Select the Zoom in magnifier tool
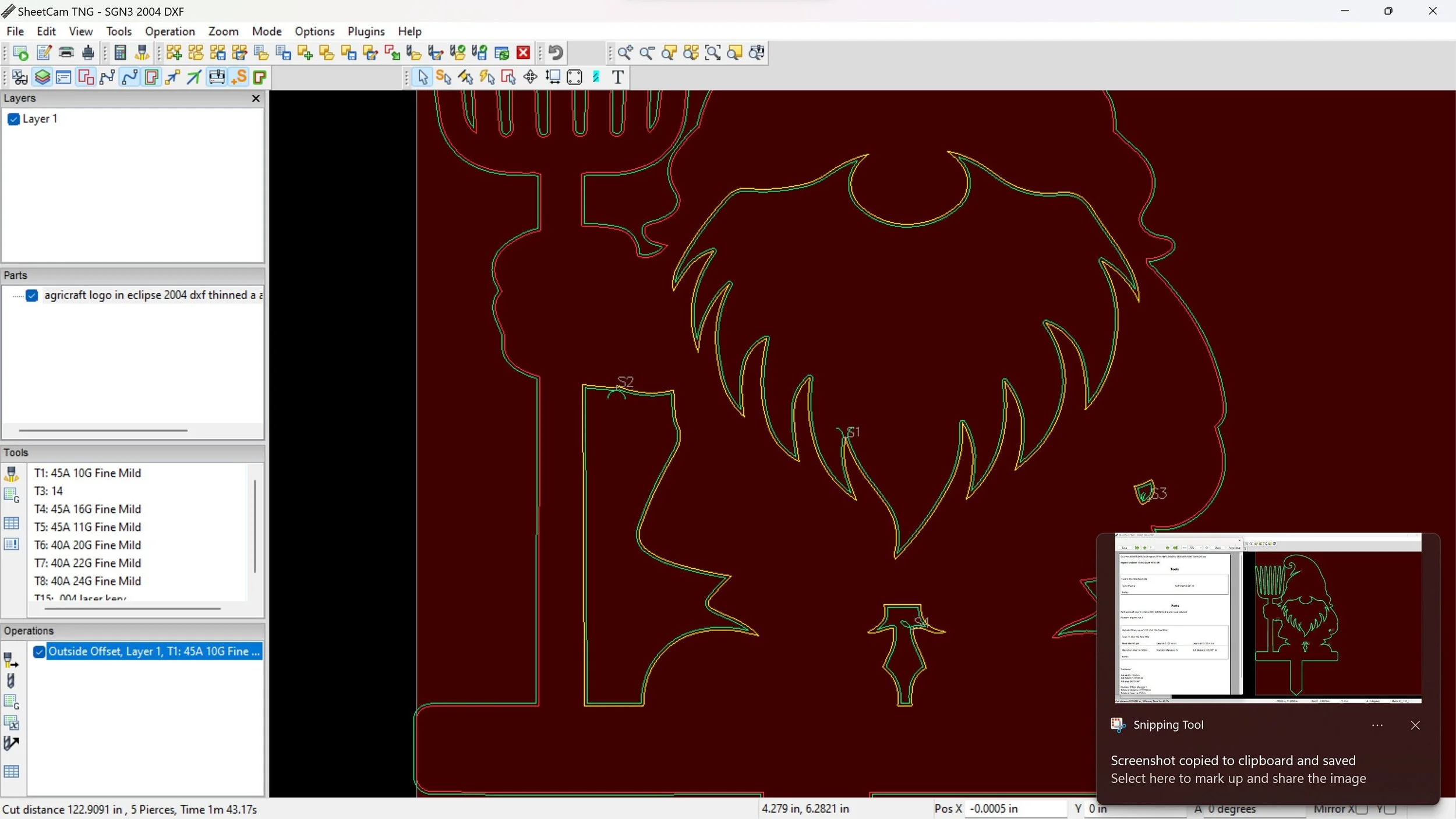Viewport: 1456px width, 819px height. (x=625, y=53)
